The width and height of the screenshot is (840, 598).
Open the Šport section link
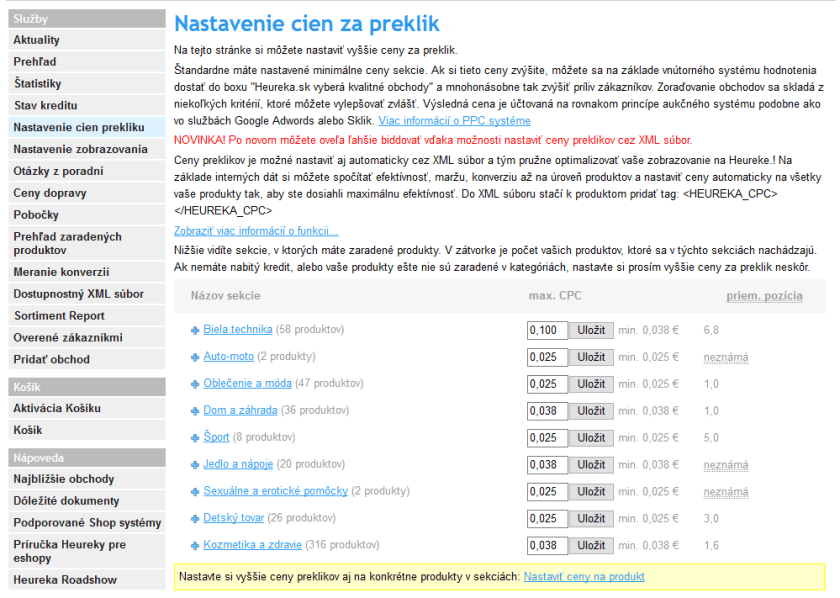[x=216, y=437]
